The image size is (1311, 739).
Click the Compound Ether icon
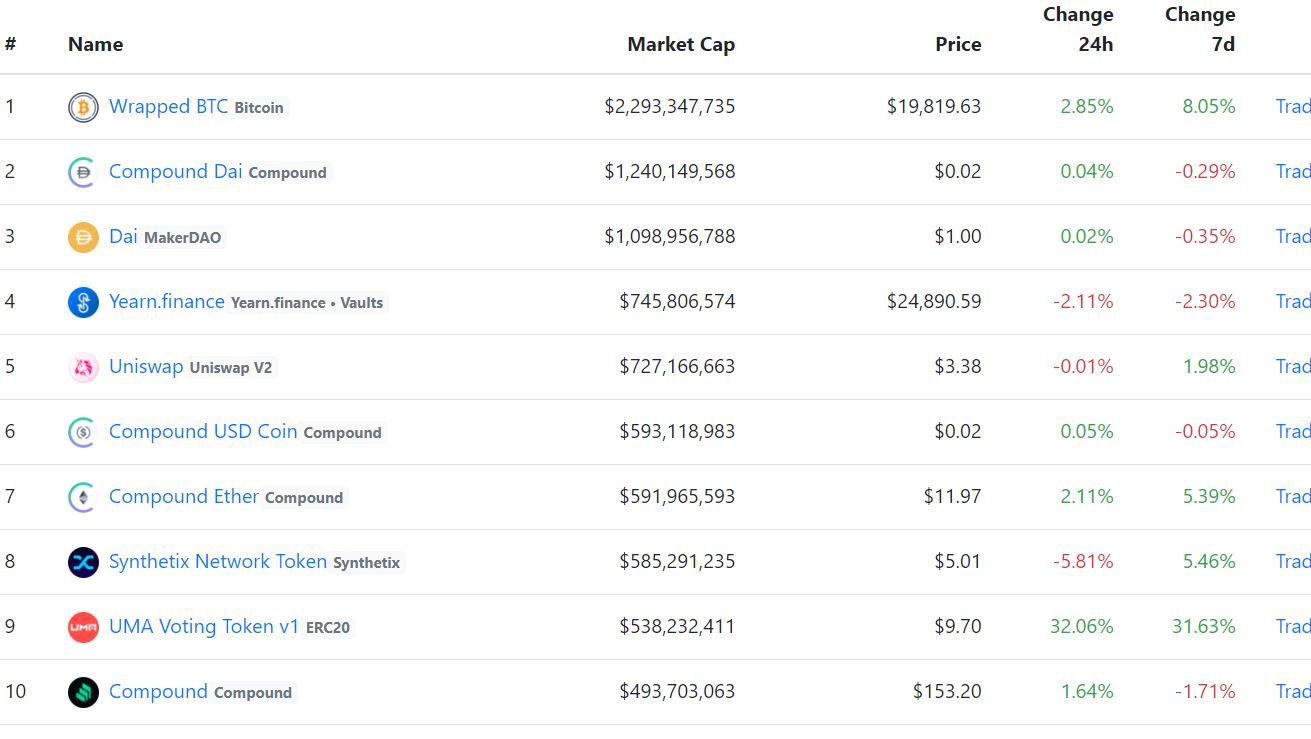pos(83,497)
